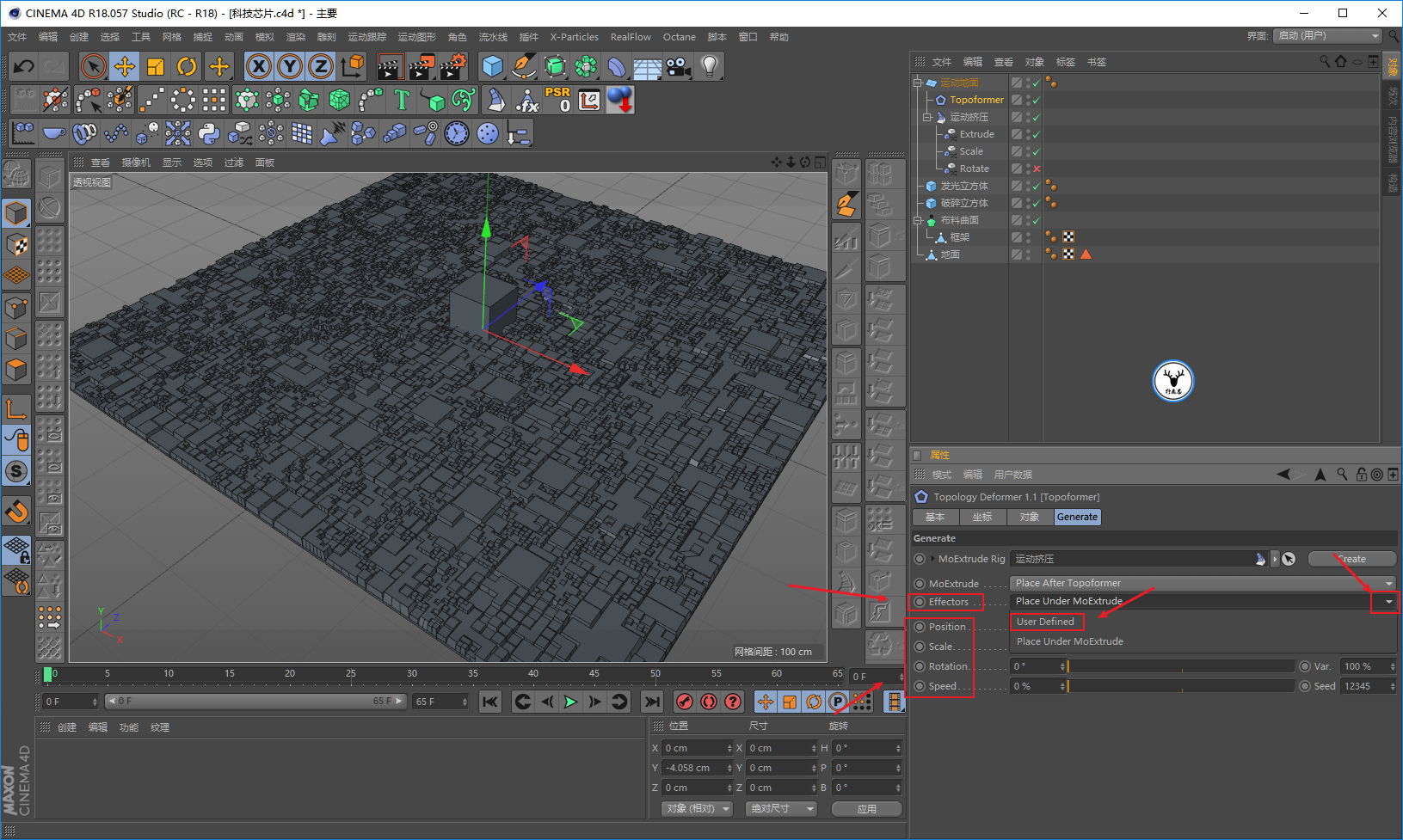Activate the Rotate tool
Viewport: 1403px width, 840px height.
pos(187,66)
